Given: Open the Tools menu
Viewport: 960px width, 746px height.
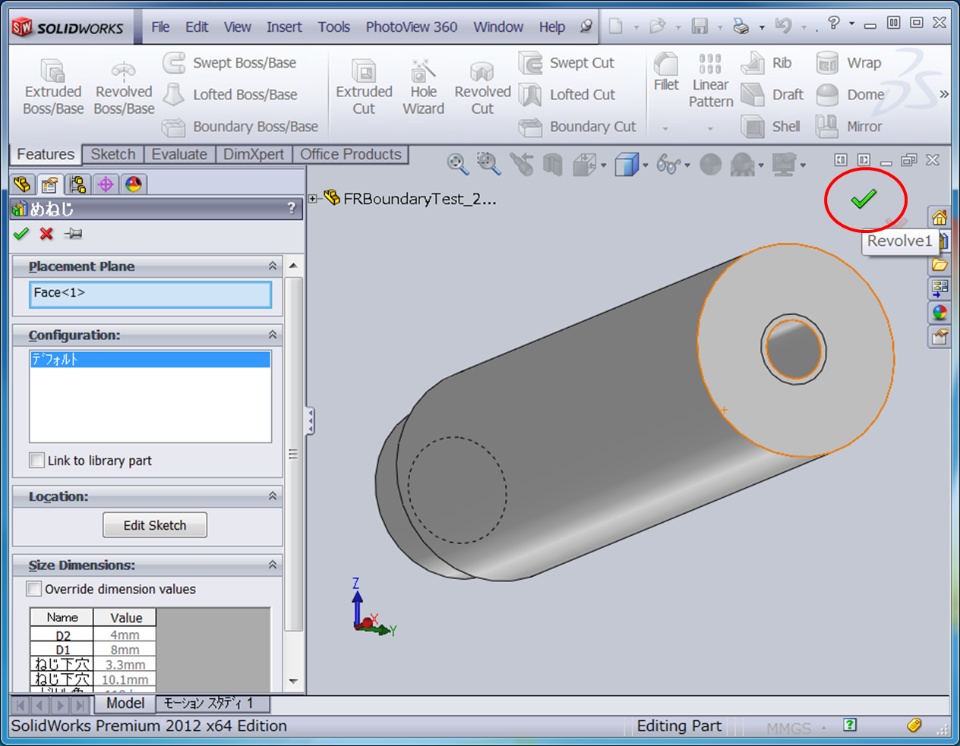Looking at the screenshot, I should [x=334, y=27].
